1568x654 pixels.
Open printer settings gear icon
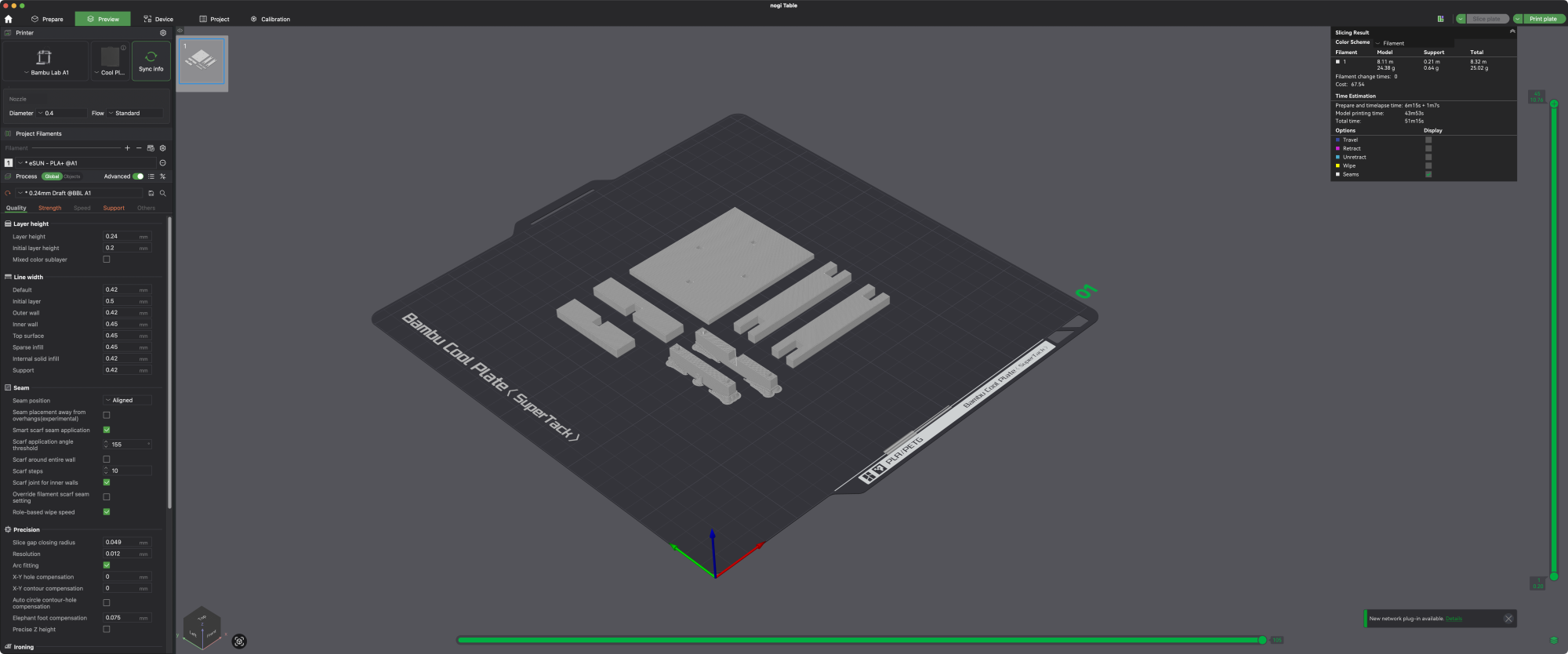point(163,33)
